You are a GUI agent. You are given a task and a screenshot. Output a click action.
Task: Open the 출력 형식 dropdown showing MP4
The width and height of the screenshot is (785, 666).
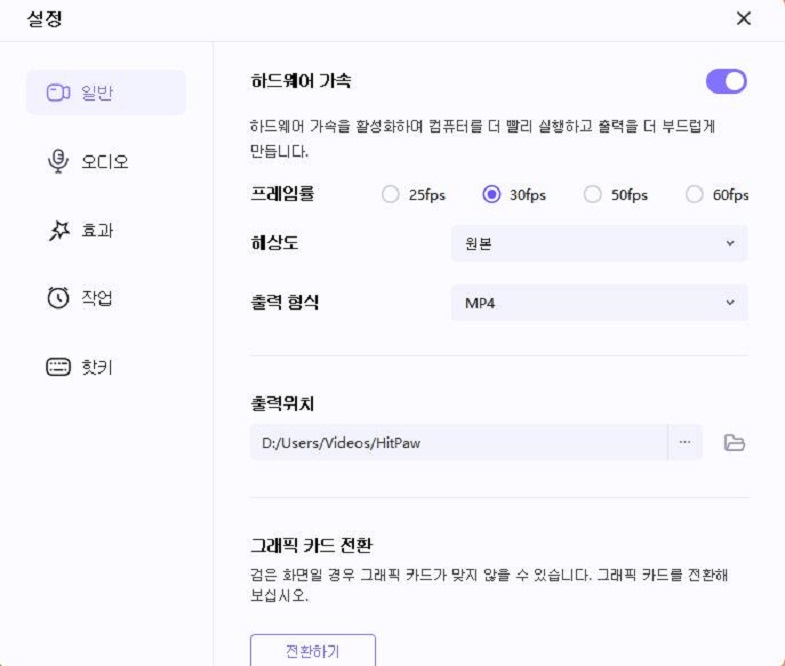coord(599,302)
